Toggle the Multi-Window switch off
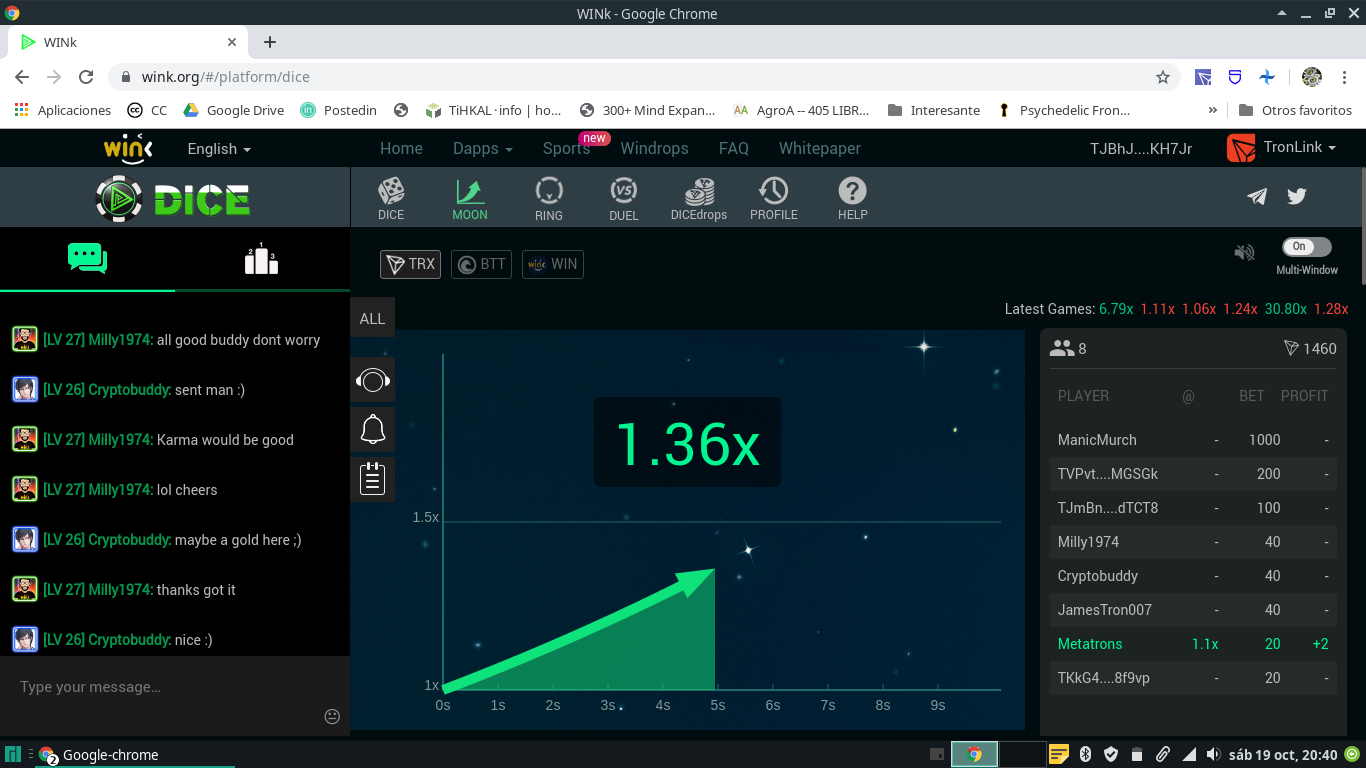 click(x=1307, y=246)
